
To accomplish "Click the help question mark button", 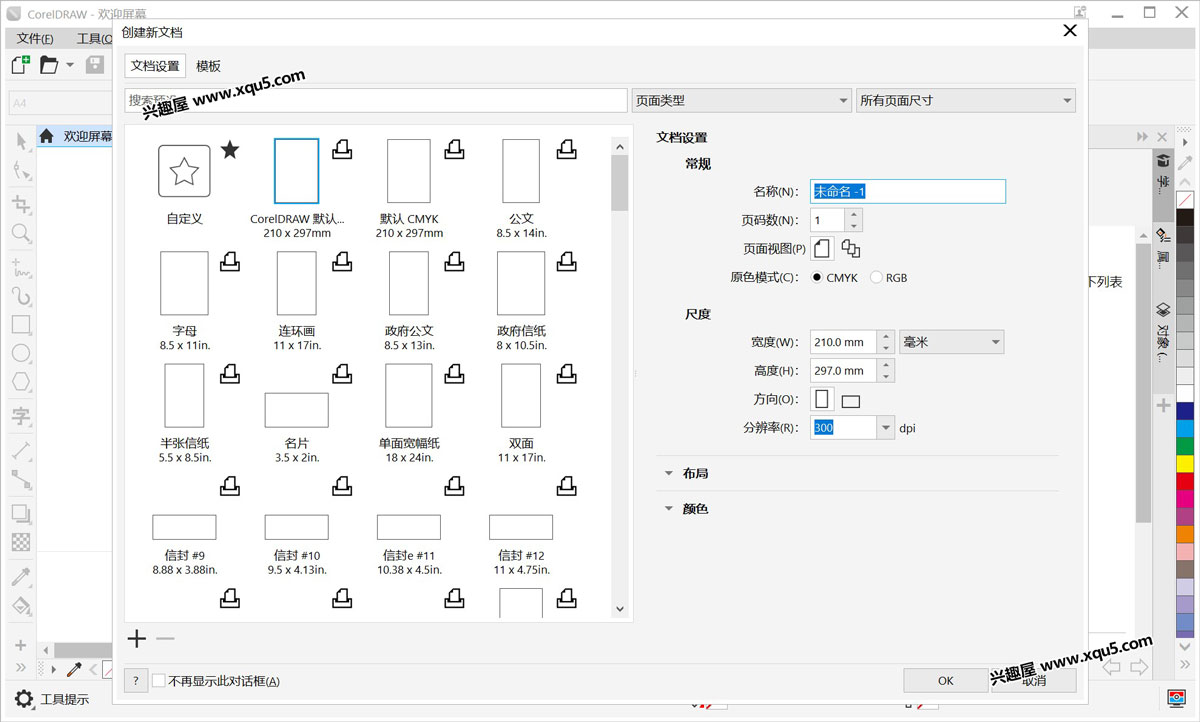I will [x=136, y=680].
